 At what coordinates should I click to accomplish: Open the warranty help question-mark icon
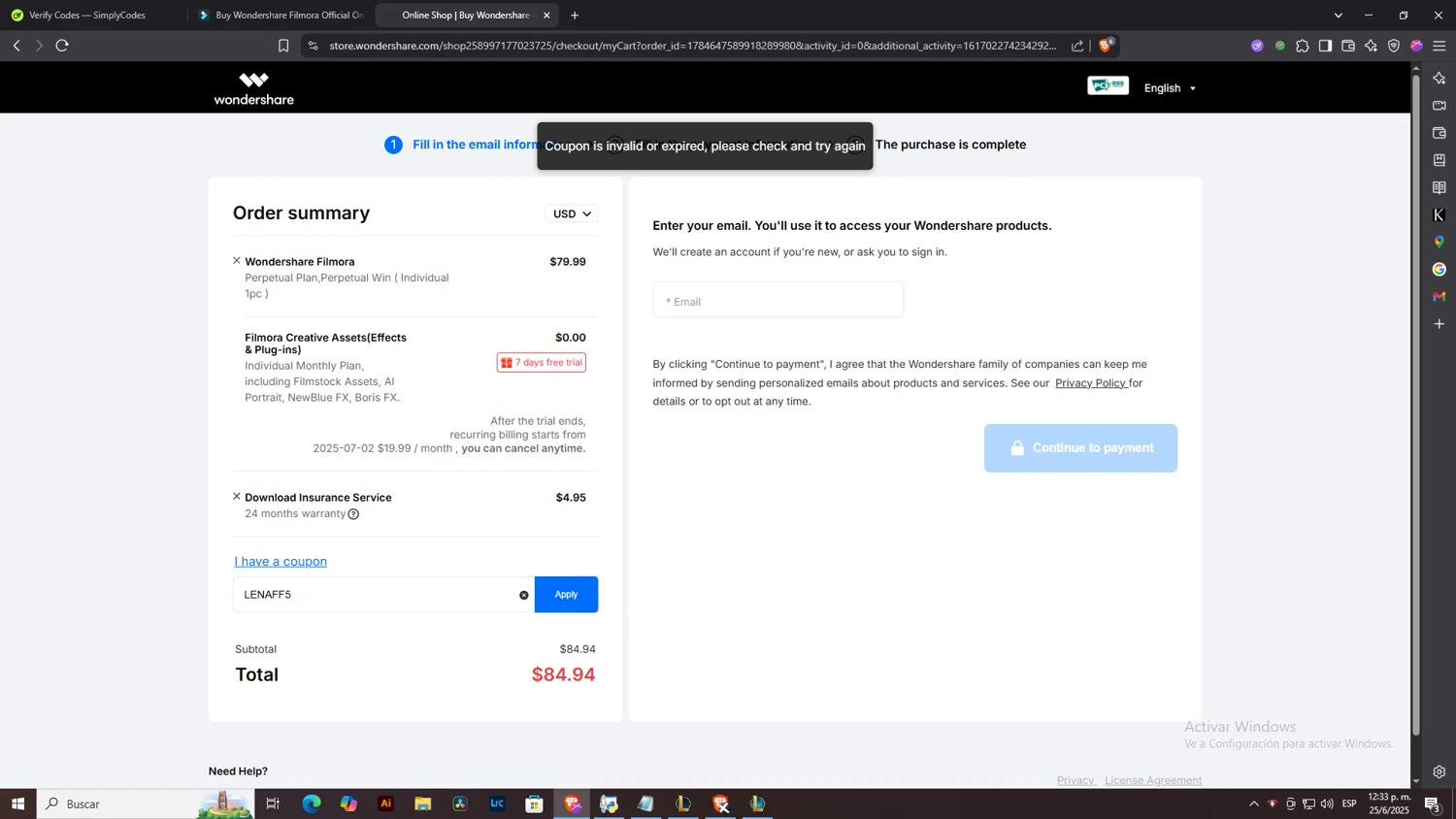(x=353, y=514)
